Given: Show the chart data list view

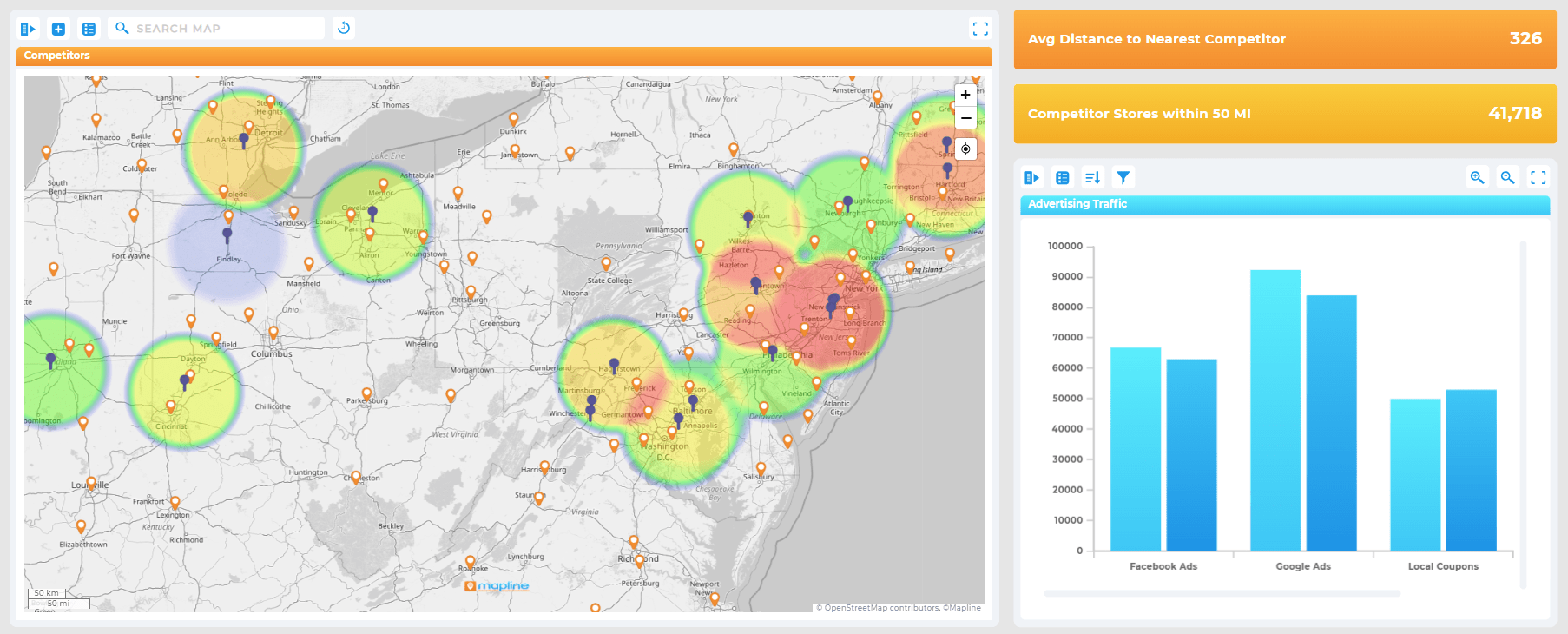Looking at the screenshot, I should 1062,178.
